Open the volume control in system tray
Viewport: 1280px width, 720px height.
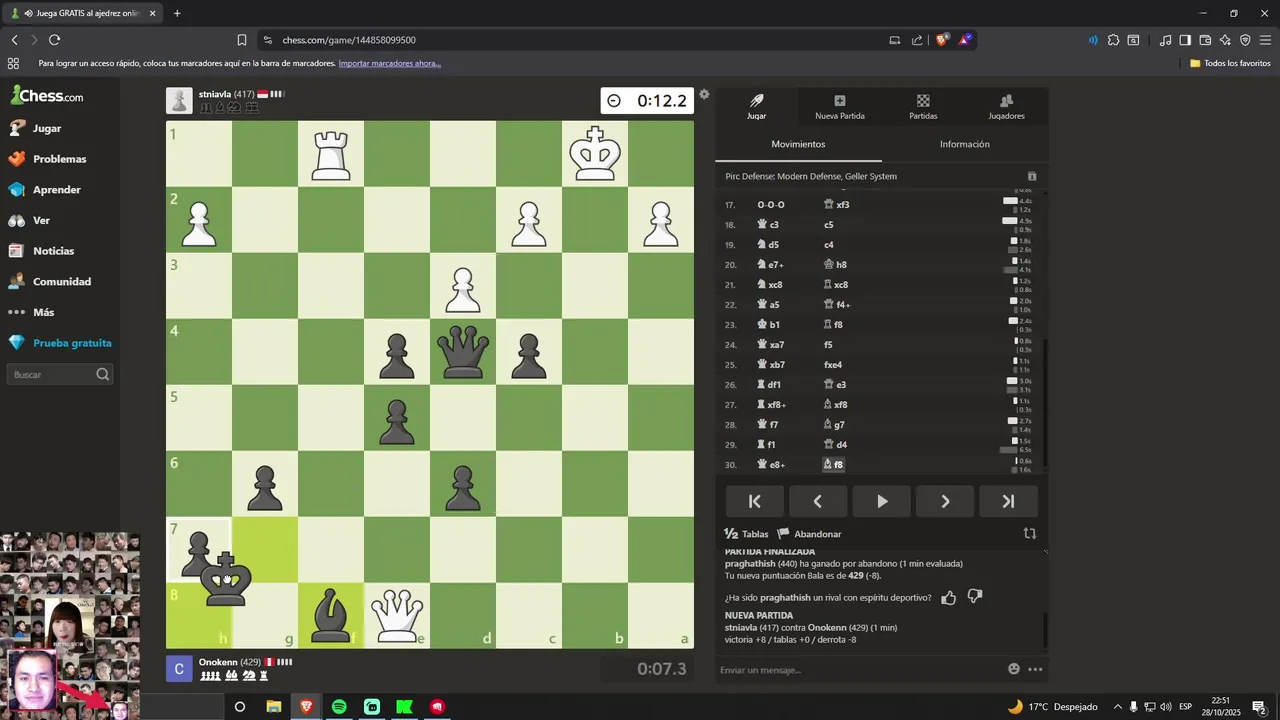(x=1166, y=707)
